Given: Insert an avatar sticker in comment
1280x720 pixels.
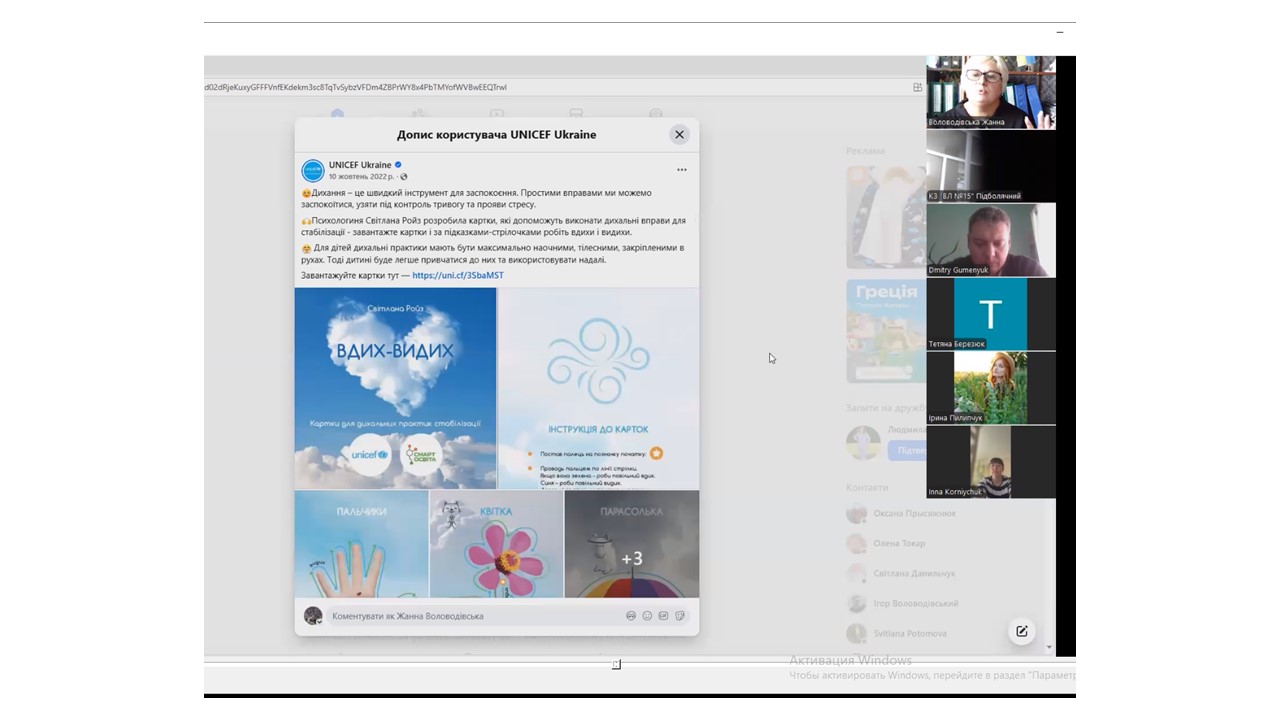Looking at the screenshot, I should click(631, 616).
